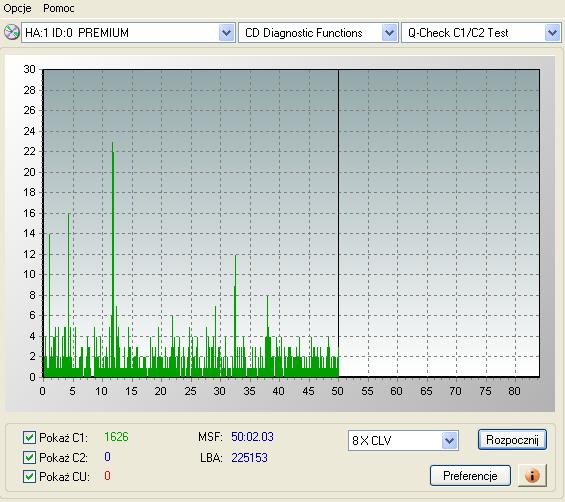Viewport: 565px width, 502px height.
Task: Click the vertical progress marker line at 50
Action: (338, 223)
